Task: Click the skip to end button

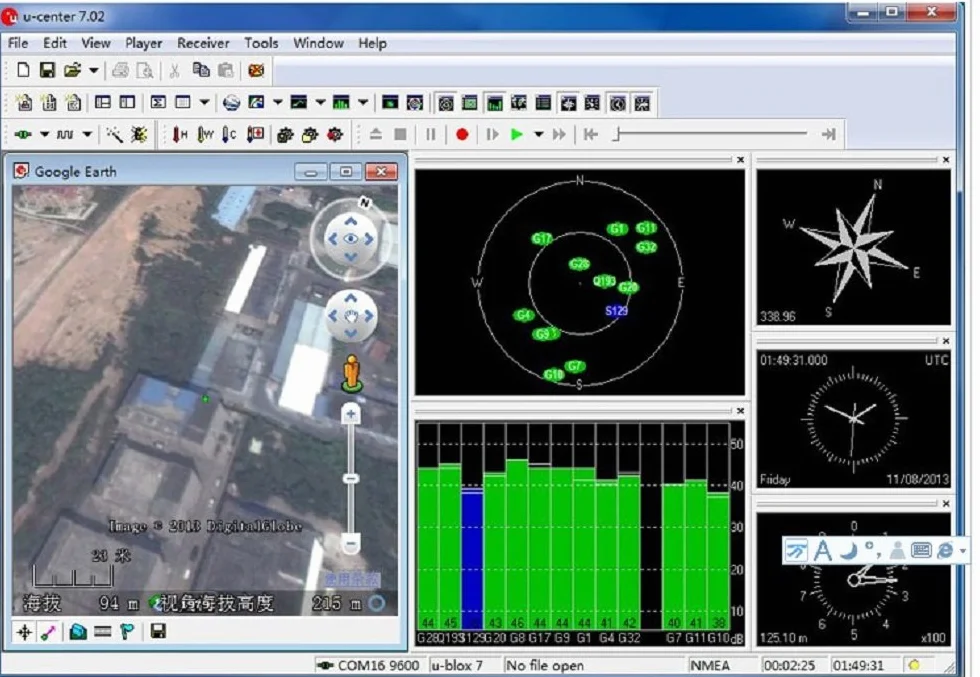Action: pyautogui.click(x=829, y=134)
